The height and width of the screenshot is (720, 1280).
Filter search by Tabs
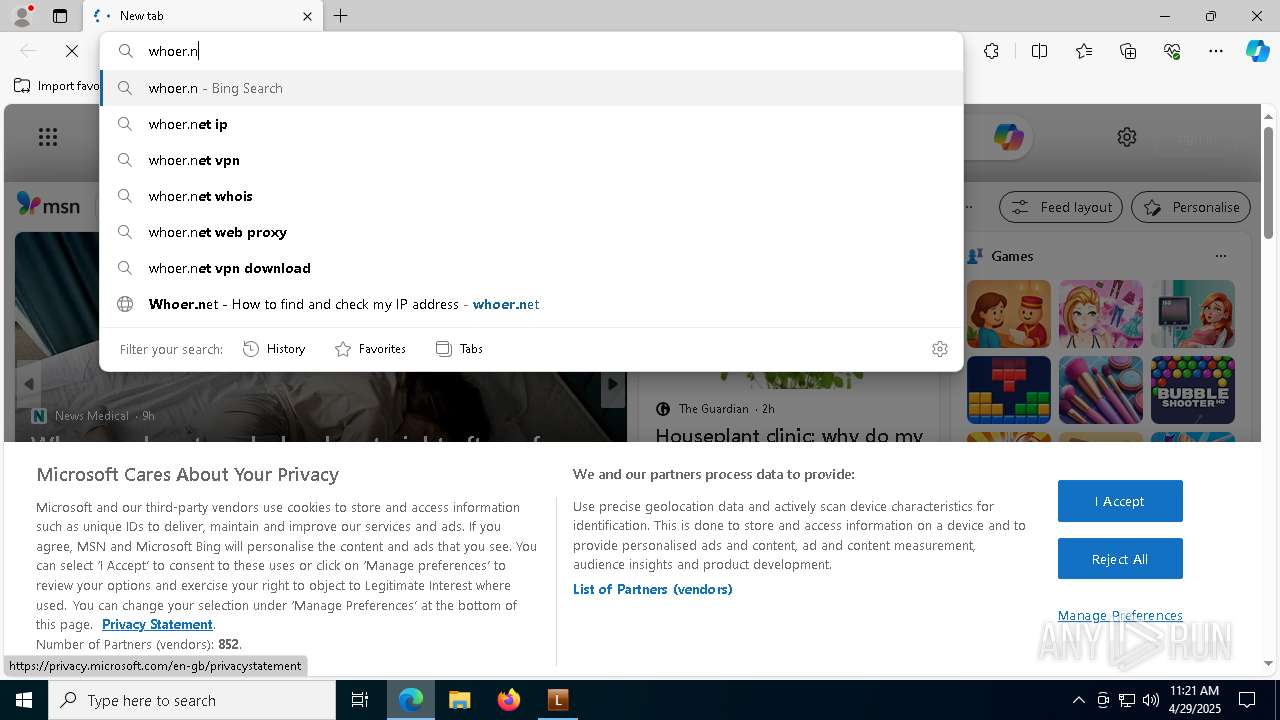pos(459,349)
